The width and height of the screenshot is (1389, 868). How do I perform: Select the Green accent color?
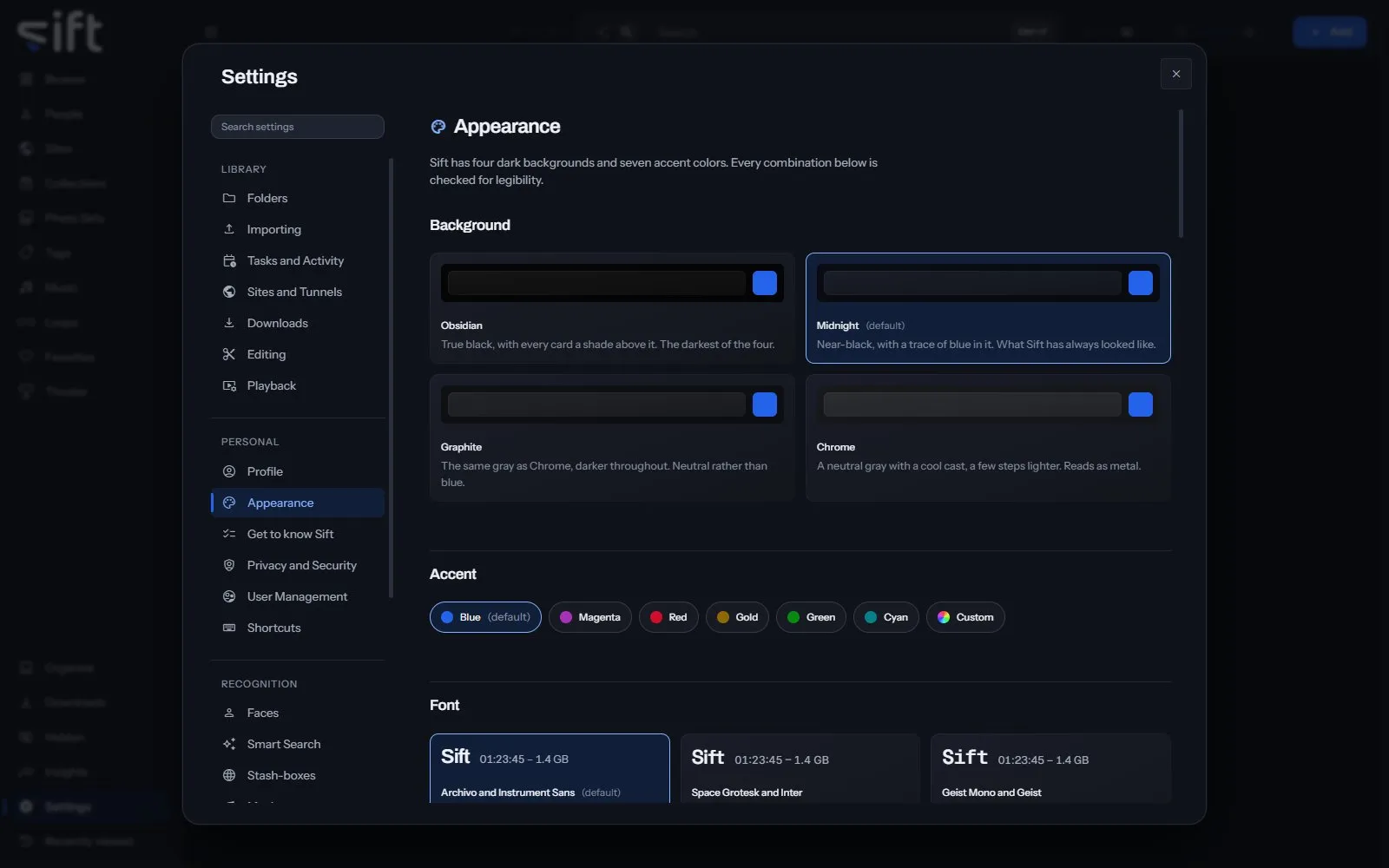coord(811,617)
